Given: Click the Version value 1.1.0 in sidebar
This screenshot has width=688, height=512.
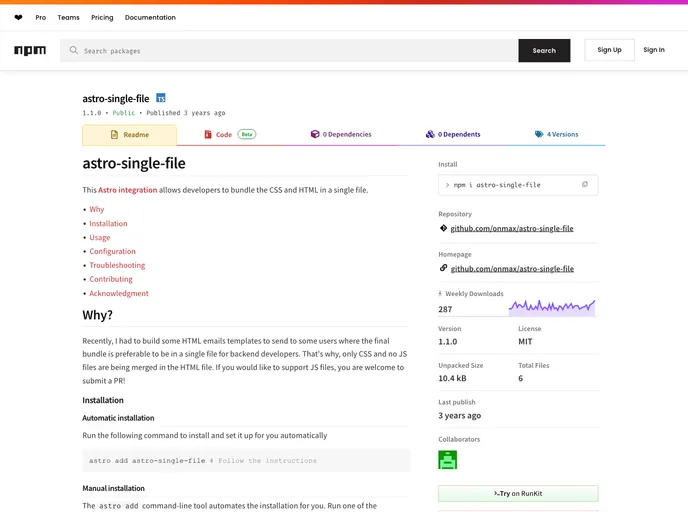Looking at the screenshot, I should click(x=448, y=341).
